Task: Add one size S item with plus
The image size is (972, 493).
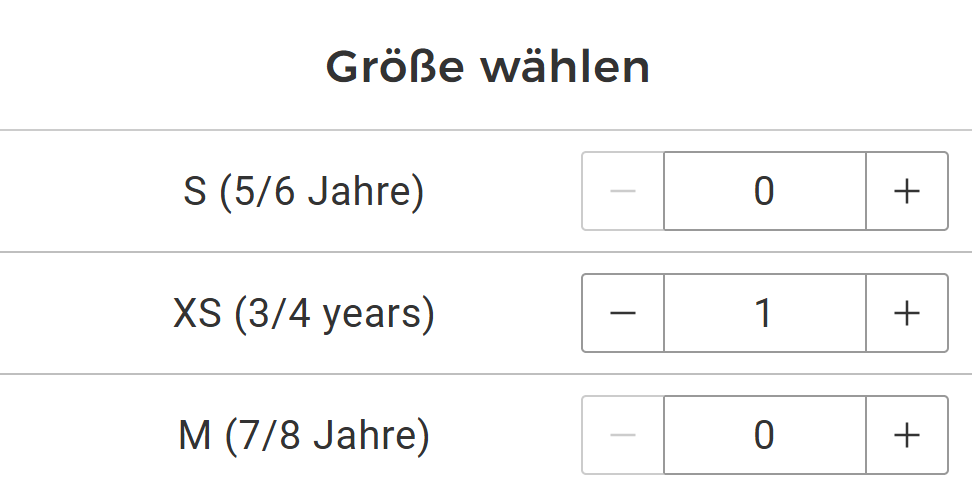Action: (x=906, y=191)
